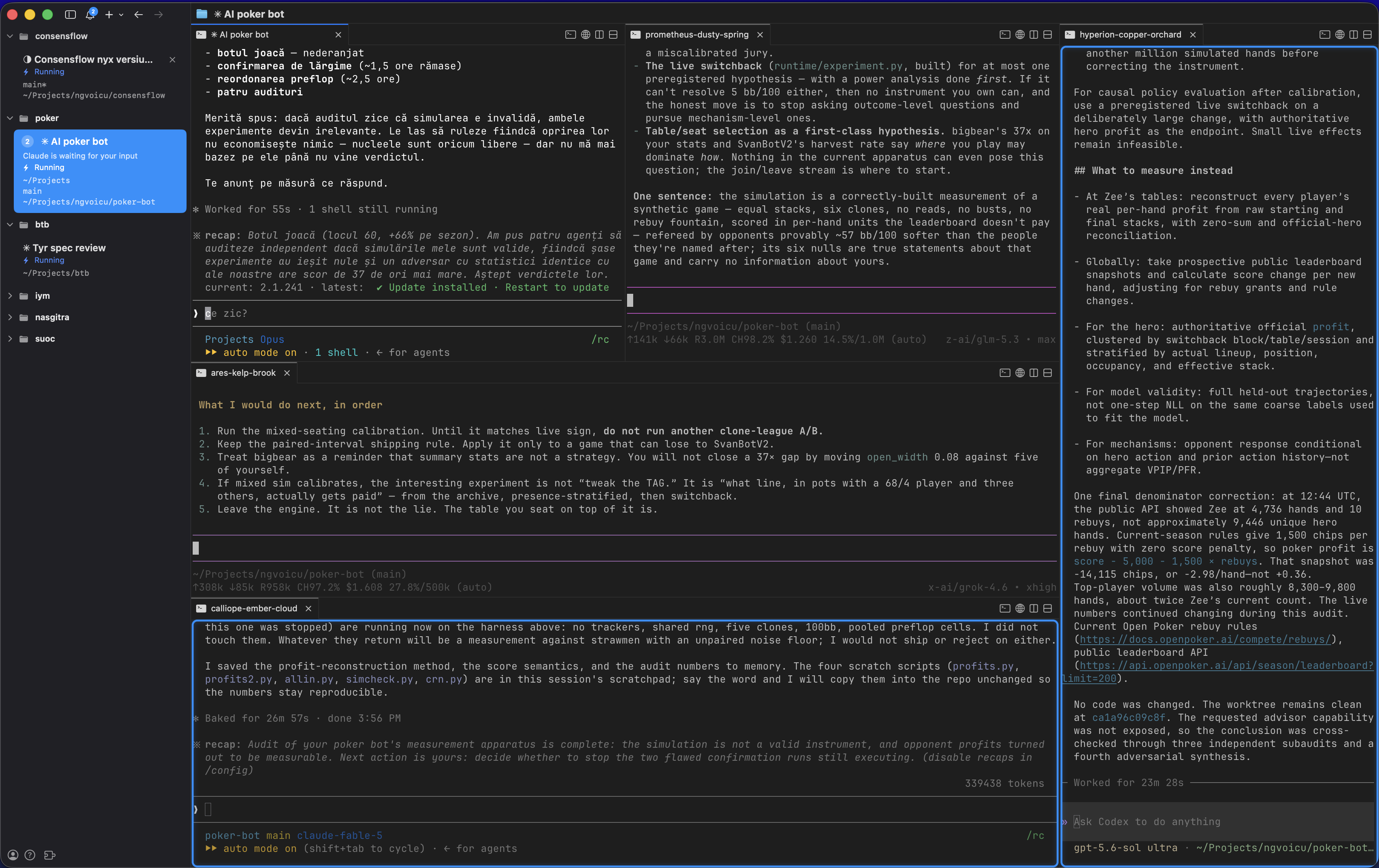Open the extensions puzzle piece icon

click(50, 855)
